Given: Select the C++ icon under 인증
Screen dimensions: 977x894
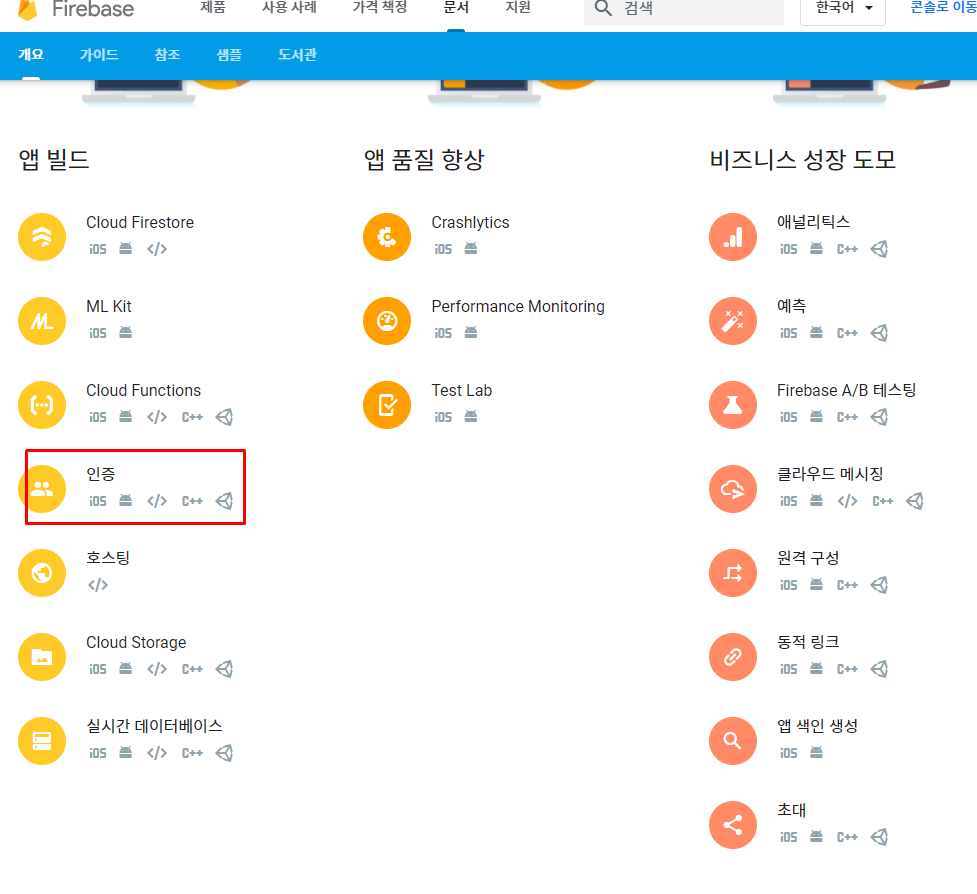Looking at the screenshot, I should tap(193, 501).
